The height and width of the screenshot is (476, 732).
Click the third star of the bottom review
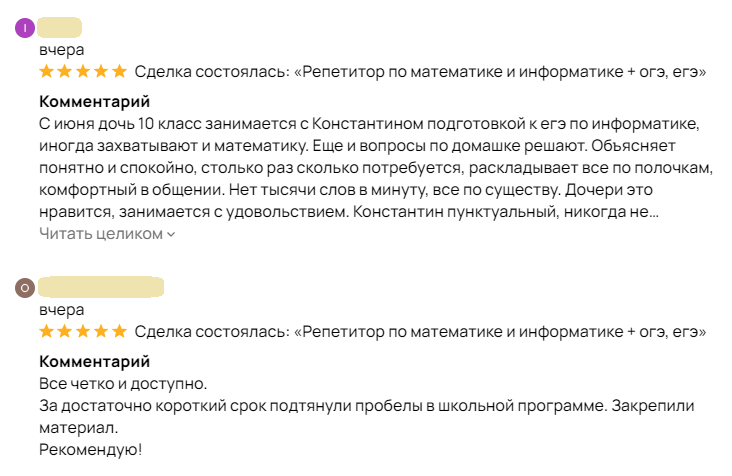(x=83, y=331)
